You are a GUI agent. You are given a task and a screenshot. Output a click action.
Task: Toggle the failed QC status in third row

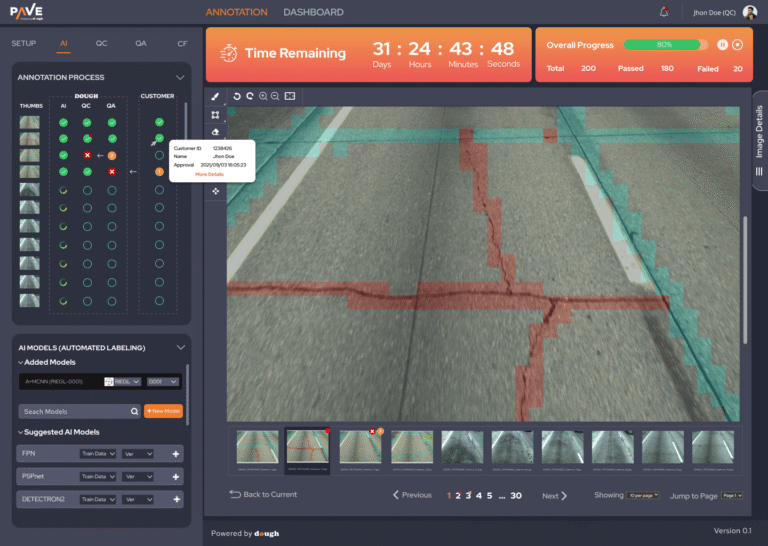click(x=87, y=156)
